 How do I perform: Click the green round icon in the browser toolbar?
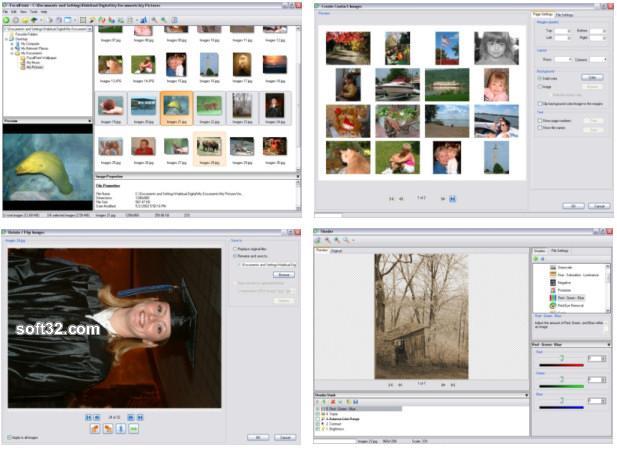tap(6, 20)
